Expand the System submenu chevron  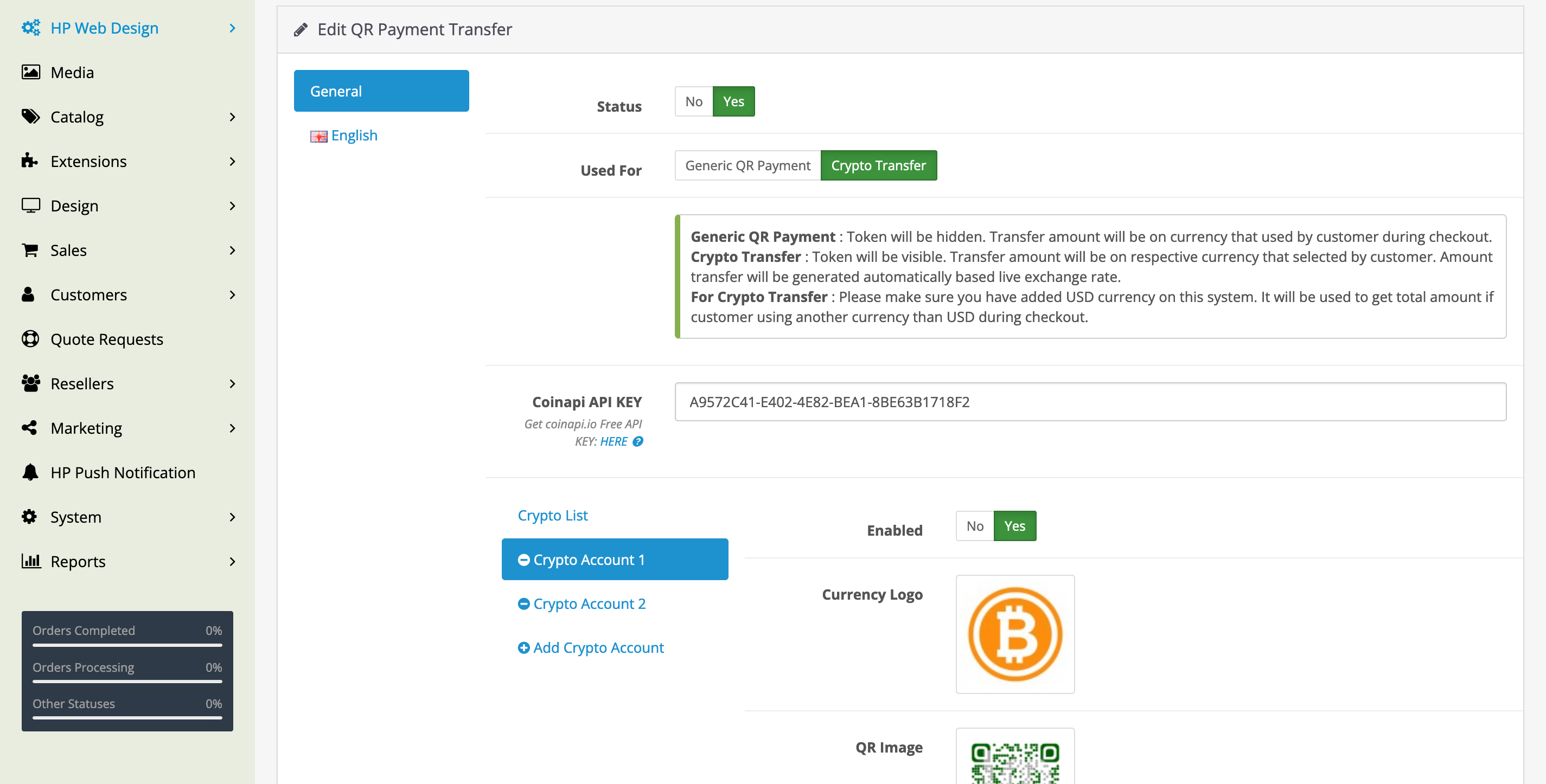(x=233, y=517)
